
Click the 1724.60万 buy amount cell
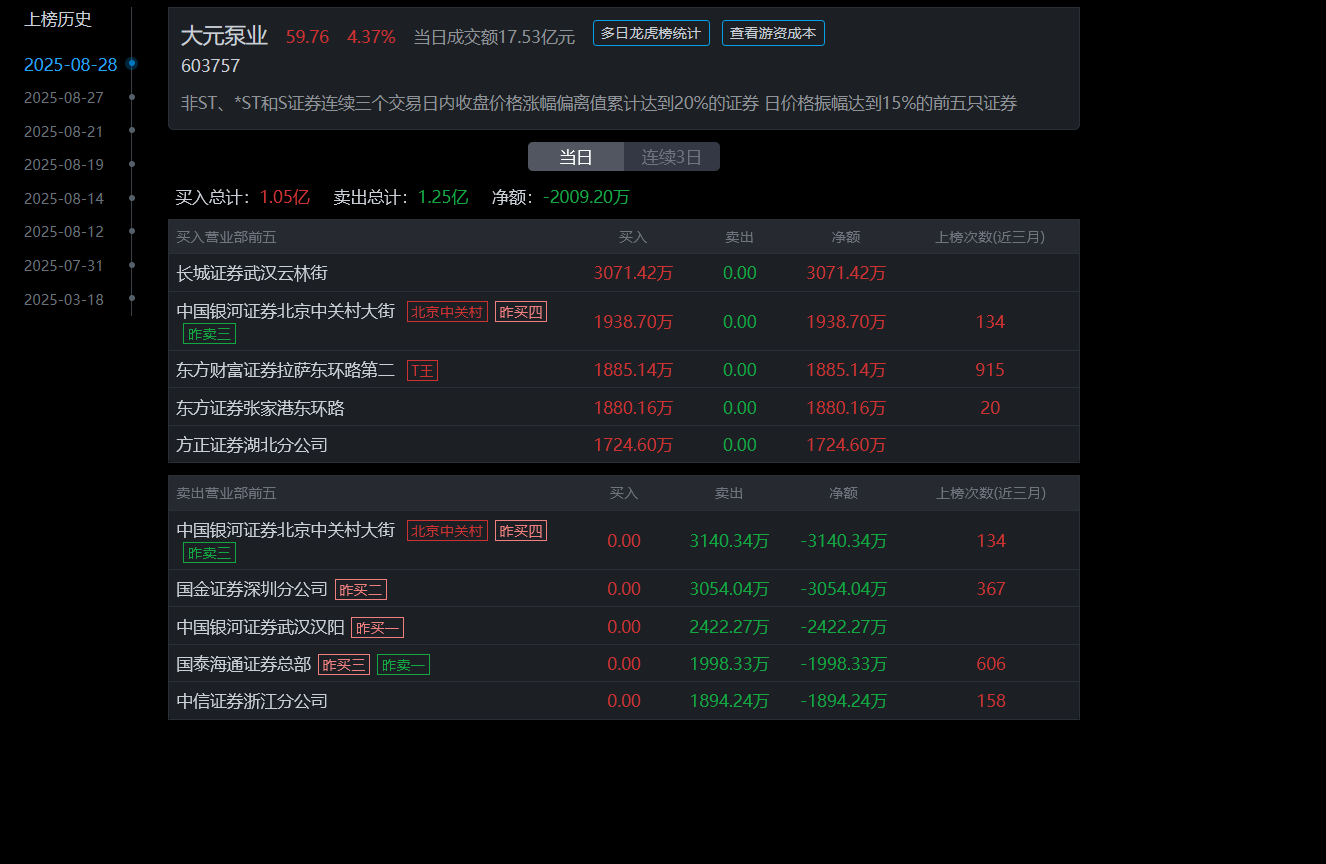tap(633, 445)
